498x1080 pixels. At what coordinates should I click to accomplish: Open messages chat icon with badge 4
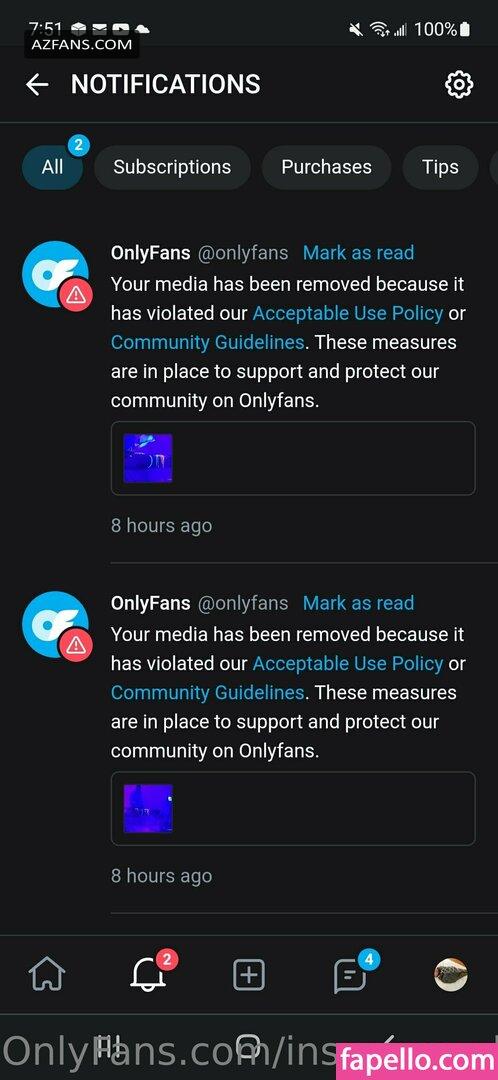[350, 975]
